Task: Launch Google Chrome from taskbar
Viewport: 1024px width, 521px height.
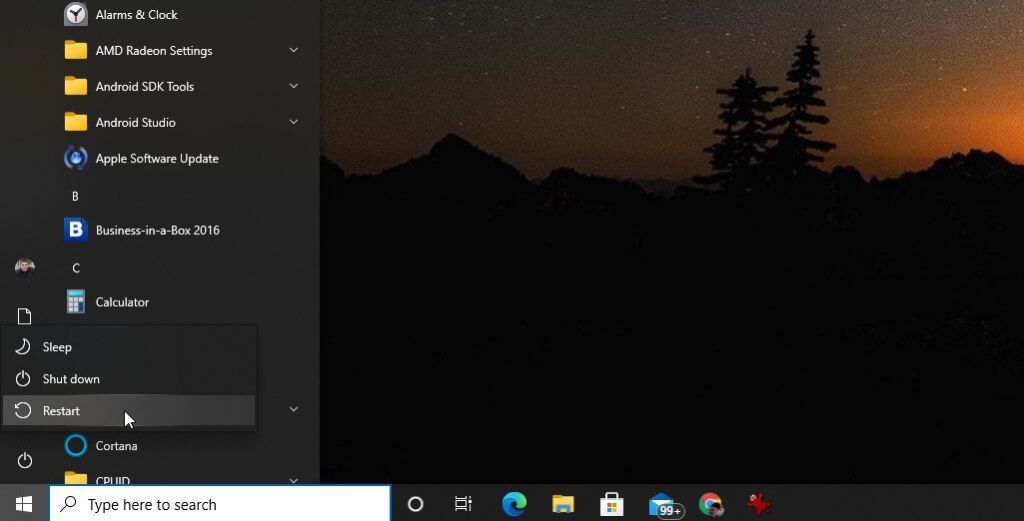Action: click(711, 504)
